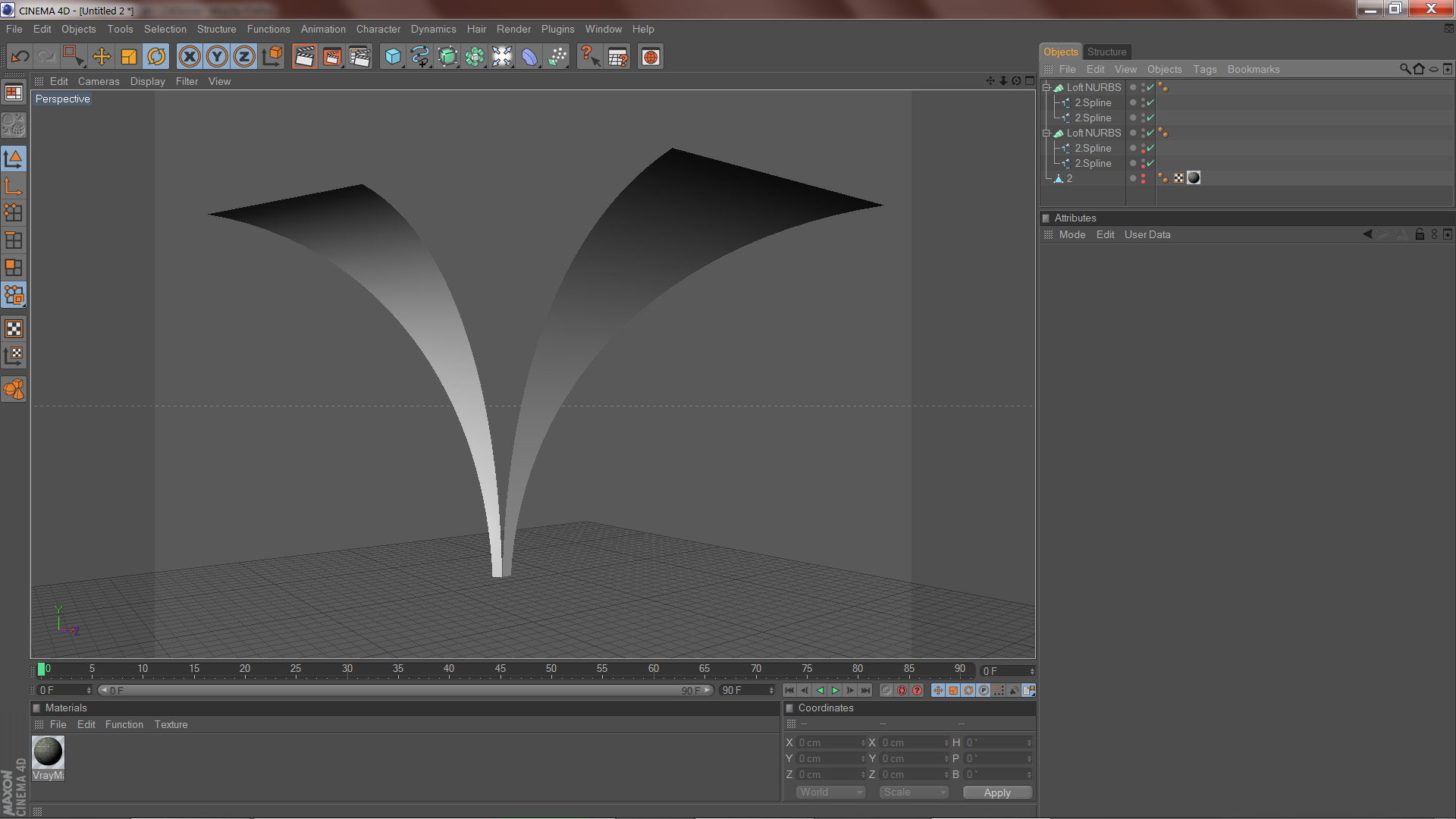Select the VrayM material thumbnail

pyautogui.click(x=48, y=752)
